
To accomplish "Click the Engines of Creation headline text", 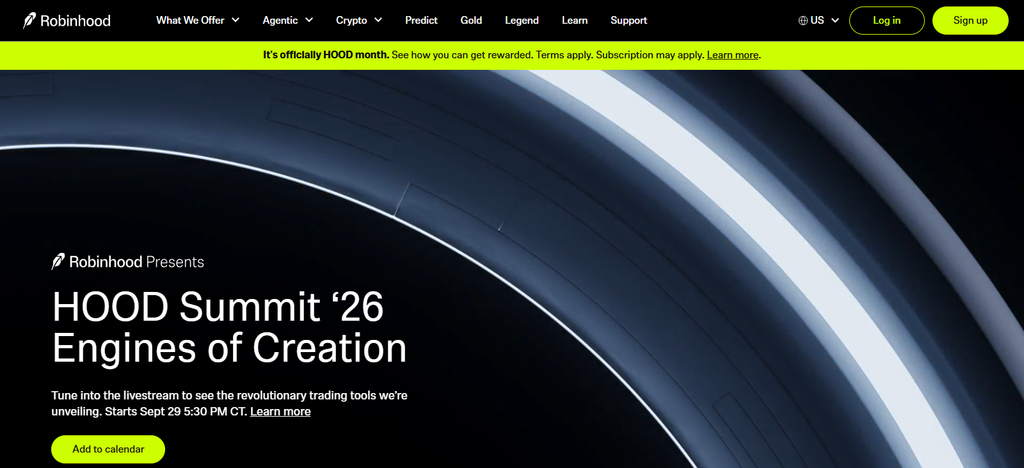I will click(229, 348).
